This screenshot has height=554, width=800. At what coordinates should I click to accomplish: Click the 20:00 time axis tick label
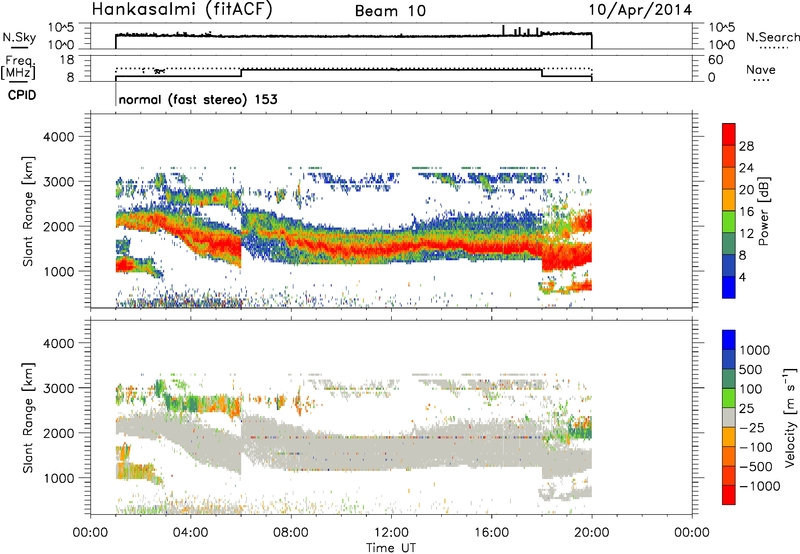pos(591,533)
